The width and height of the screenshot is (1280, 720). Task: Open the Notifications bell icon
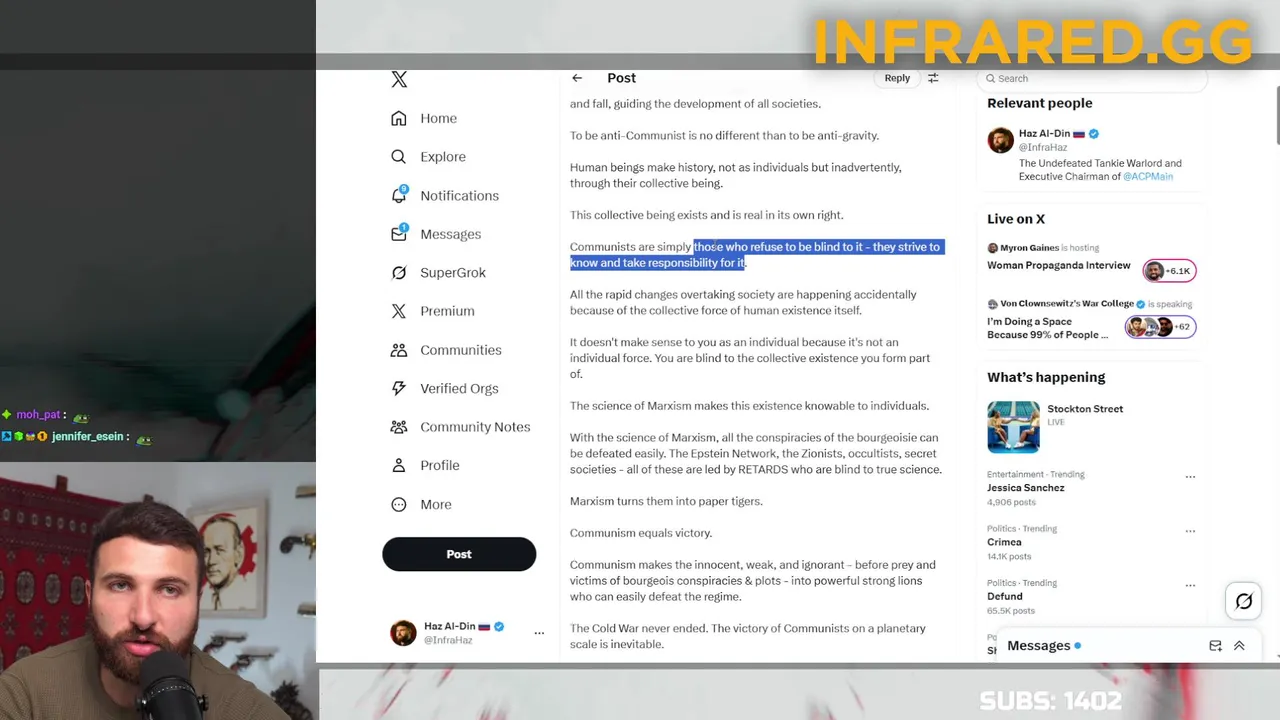pyautogui.click(x=399, y=195)
